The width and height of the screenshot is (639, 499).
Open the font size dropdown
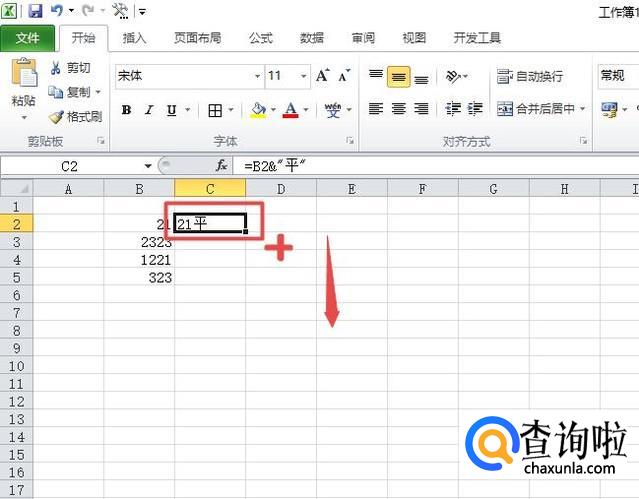click(x=303, y=76)
